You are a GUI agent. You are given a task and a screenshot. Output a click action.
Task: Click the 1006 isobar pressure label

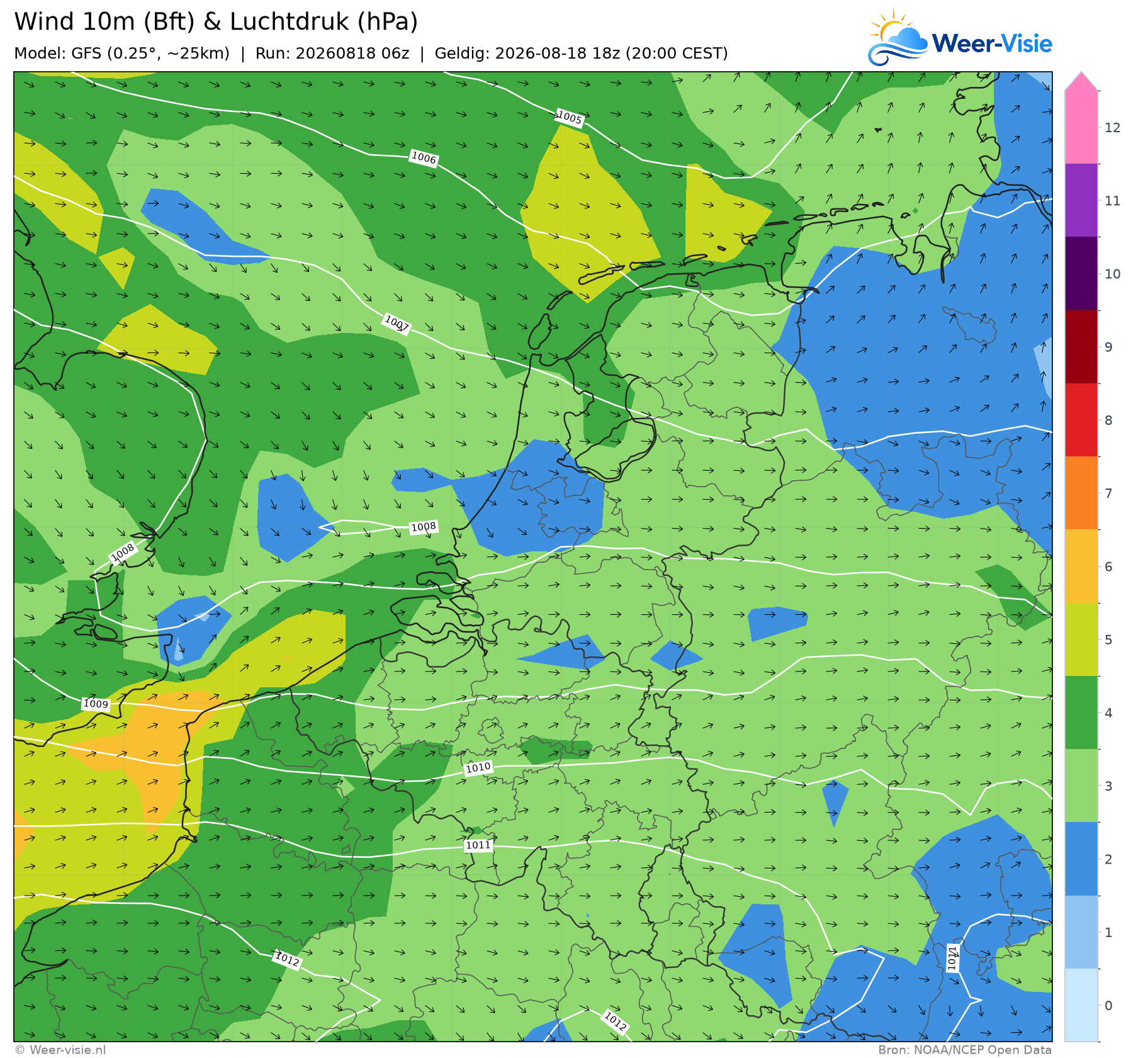point(424,158)
